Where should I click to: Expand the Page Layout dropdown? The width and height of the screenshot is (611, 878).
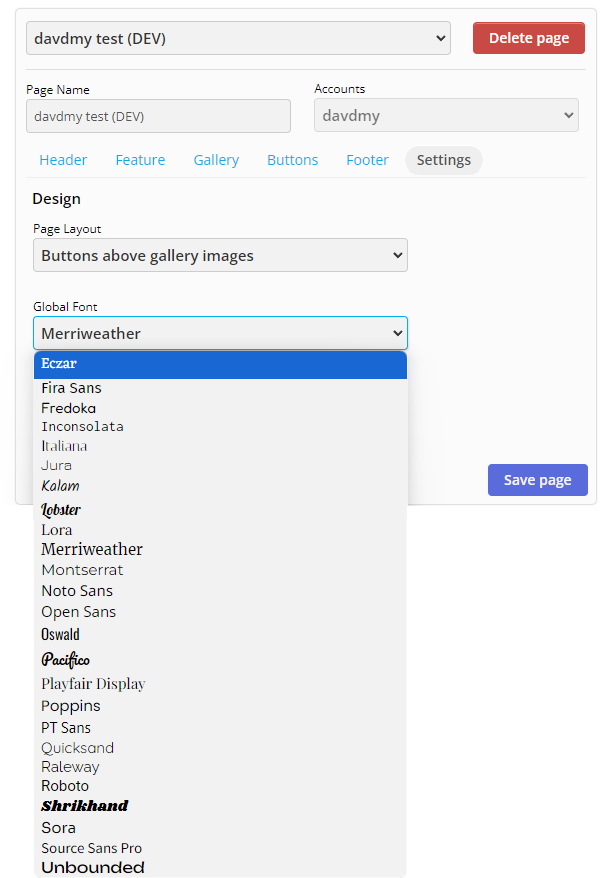point(220,255)
